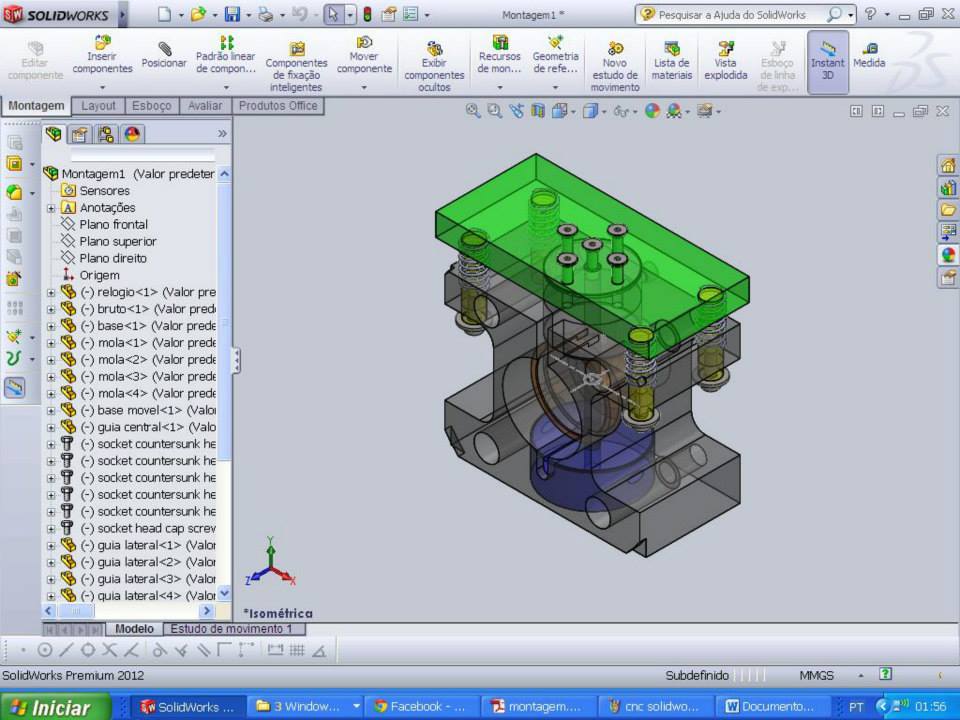The height and width of the screenshot is (720, 960).
Task: Click the edit appearance color ball icon
Action: click(x=652, y=111)
